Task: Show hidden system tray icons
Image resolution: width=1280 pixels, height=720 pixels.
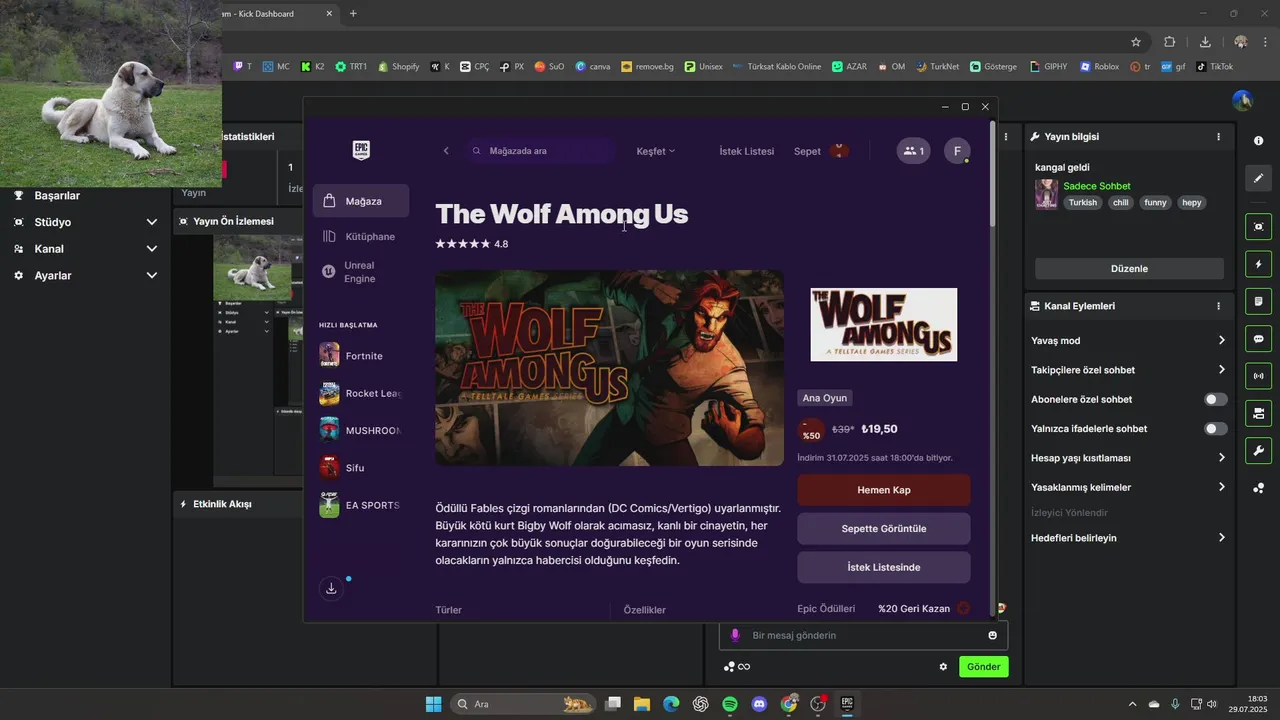Action: coord(1132,704)
